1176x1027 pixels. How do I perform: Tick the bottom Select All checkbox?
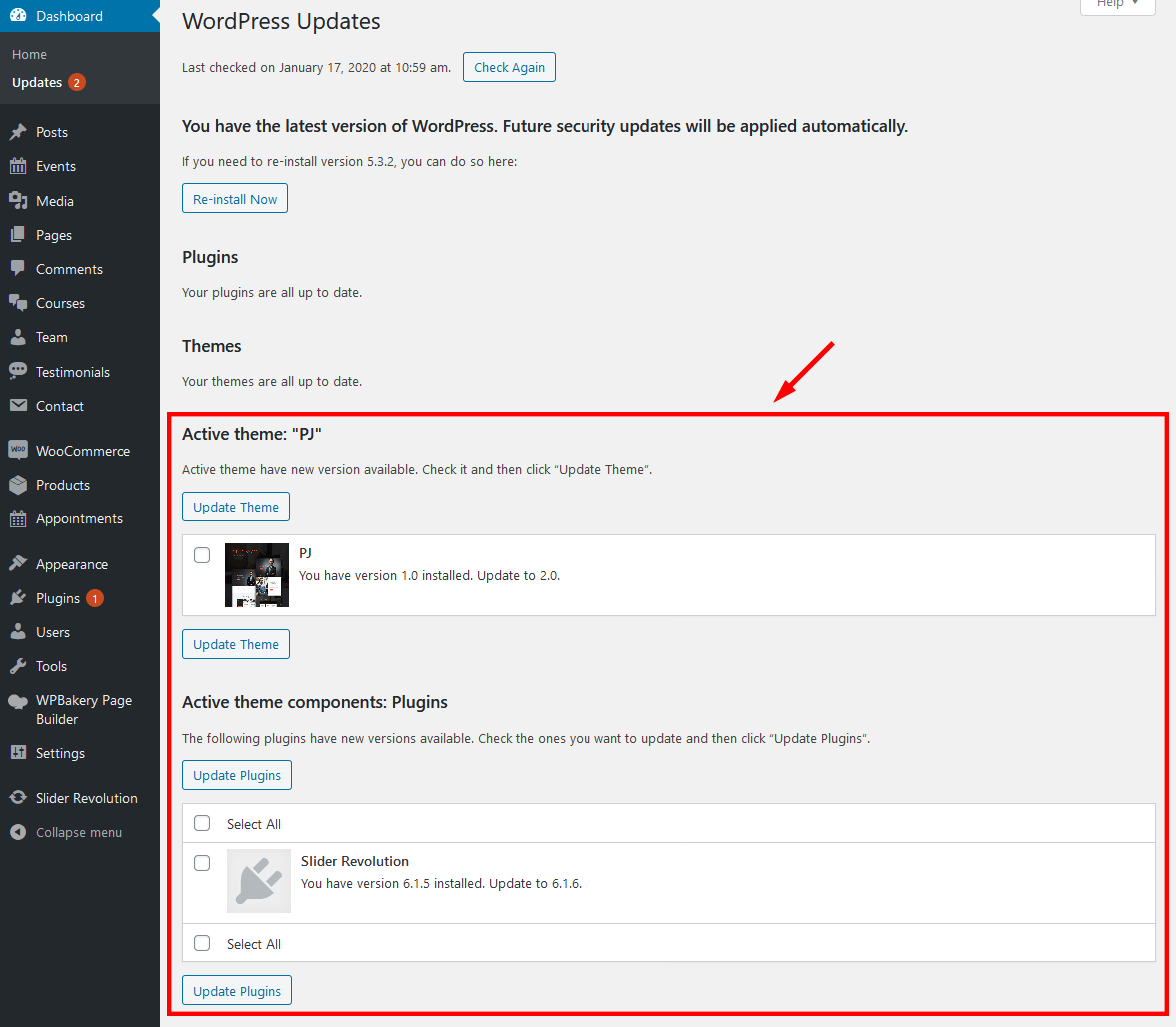202,943
